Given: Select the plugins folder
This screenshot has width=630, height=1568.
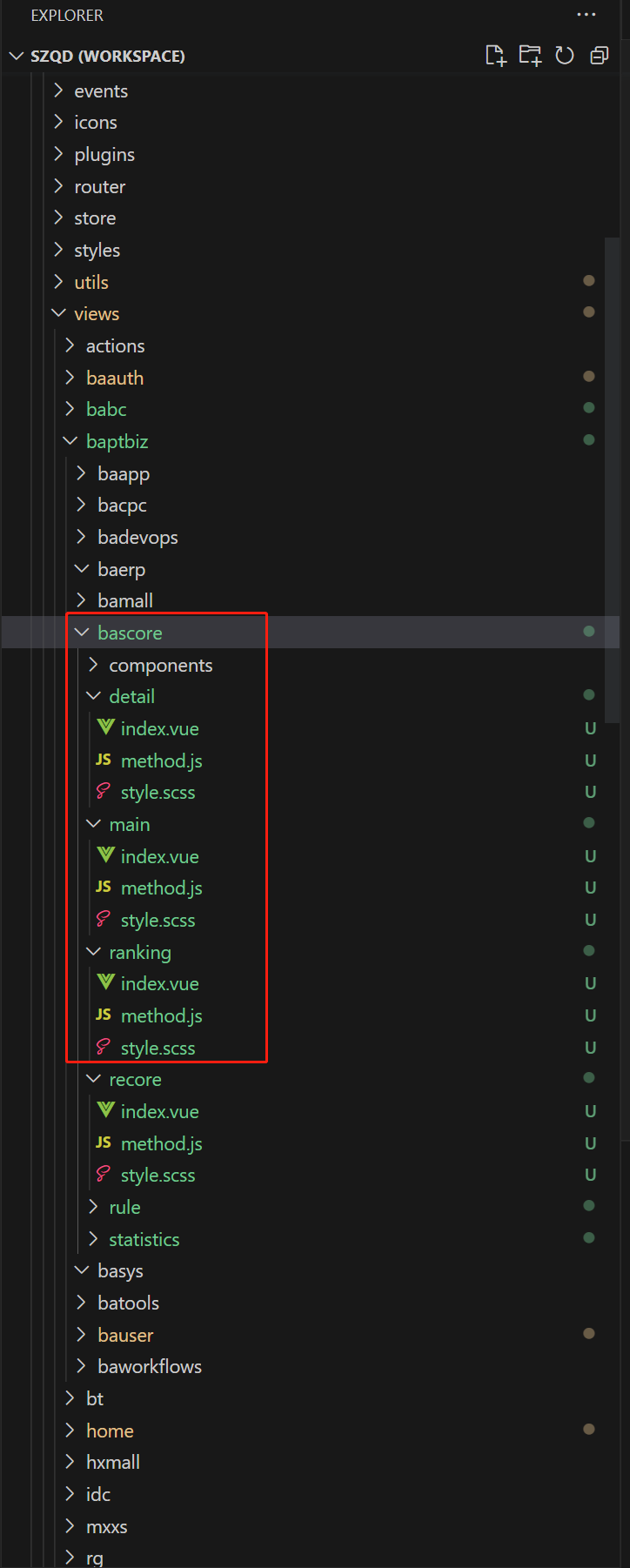Looking at the screenshot, I should [104, 155].
